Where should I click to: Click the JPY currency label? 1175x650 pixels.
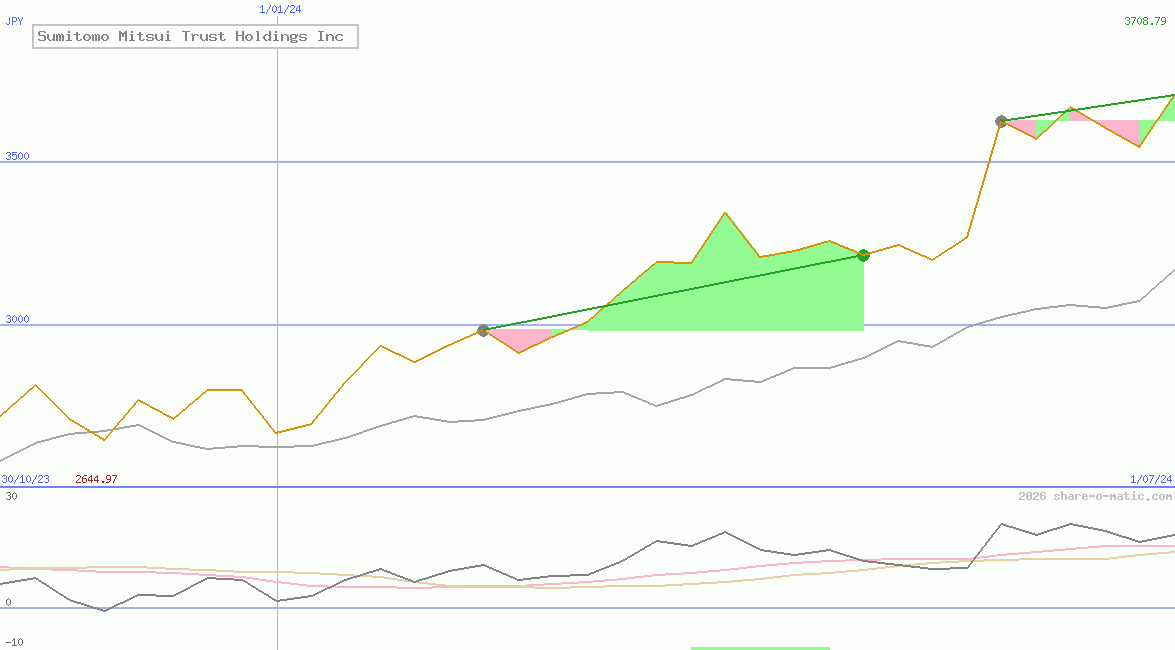coord(14,21)
